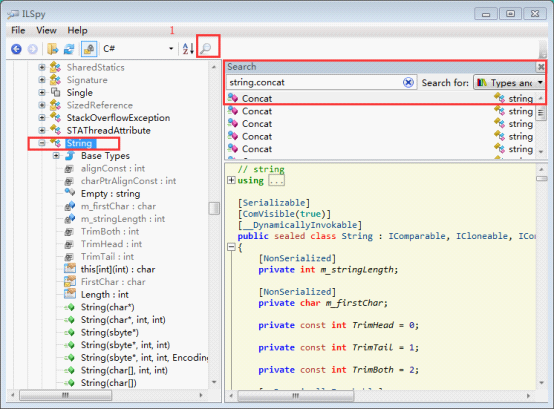Select TrimBoth : int constant
The width and height of the screenshot is (554, 409).
coord(110,231)
